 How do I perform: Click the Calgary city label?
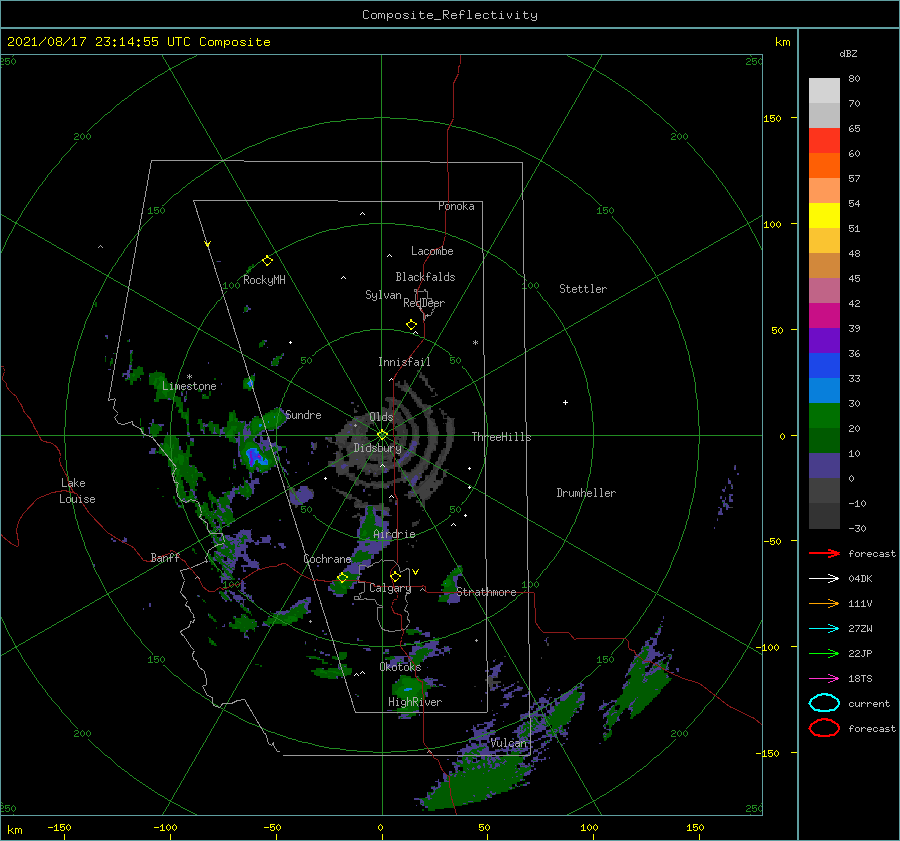pyautogui.click(x=390, y=588)
